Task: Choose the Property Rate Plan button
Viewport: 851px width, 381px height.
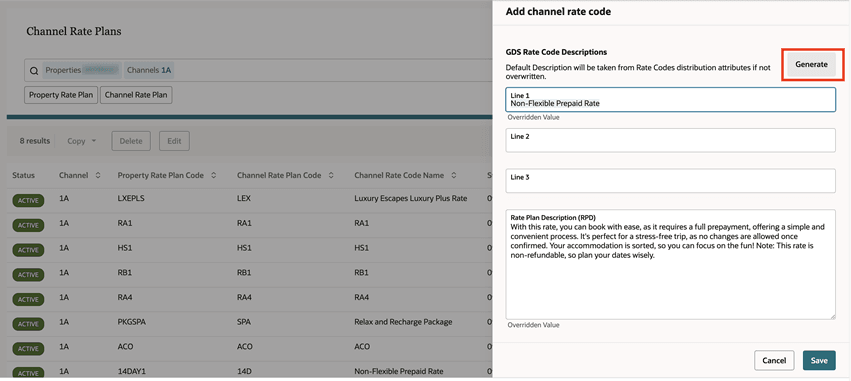Action: tap(61, 95)
